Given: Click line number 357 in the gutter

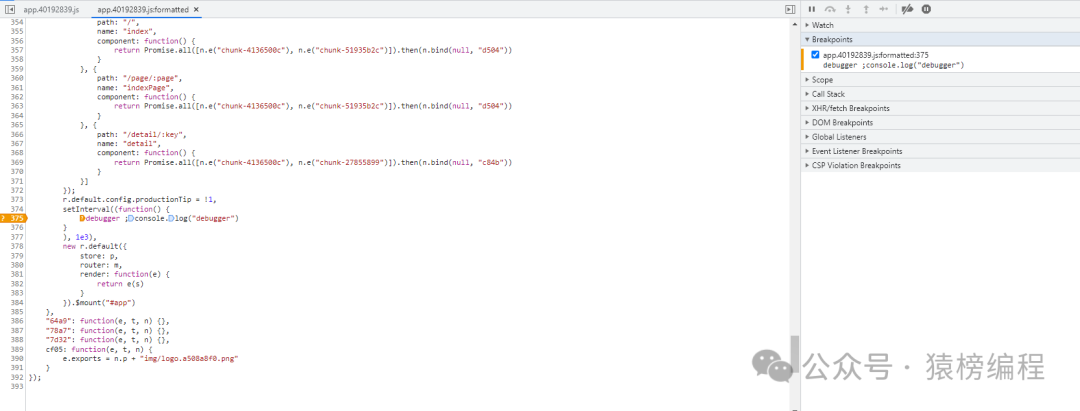Looking at the screenshot, I should [17, 50].
